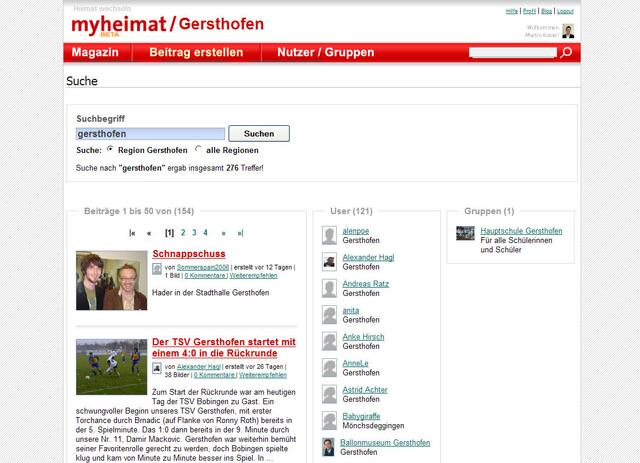Open Ballonmuseum Gersthofen user link
Image resolution: width=640 pixels, height=463 pixels.
[x=385, y=443]
